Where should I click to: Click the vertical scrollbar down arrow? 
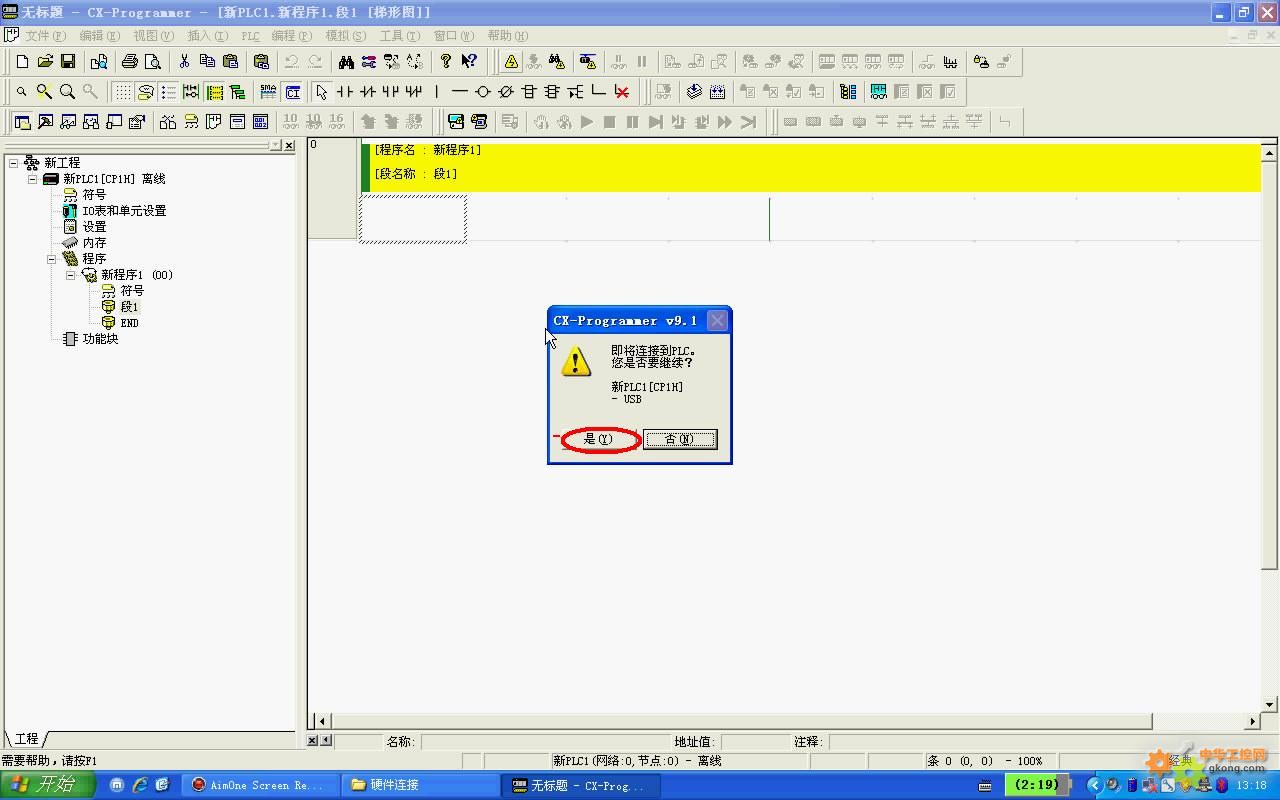pos(1270,705)
